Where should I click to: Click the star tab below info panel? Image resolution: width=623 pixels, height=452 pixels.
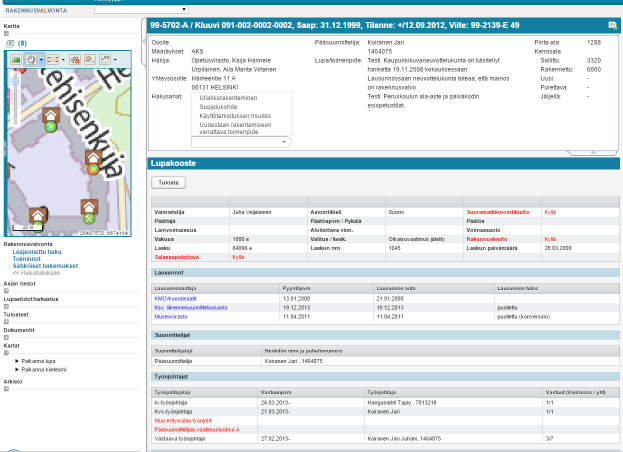click(593, 153)
